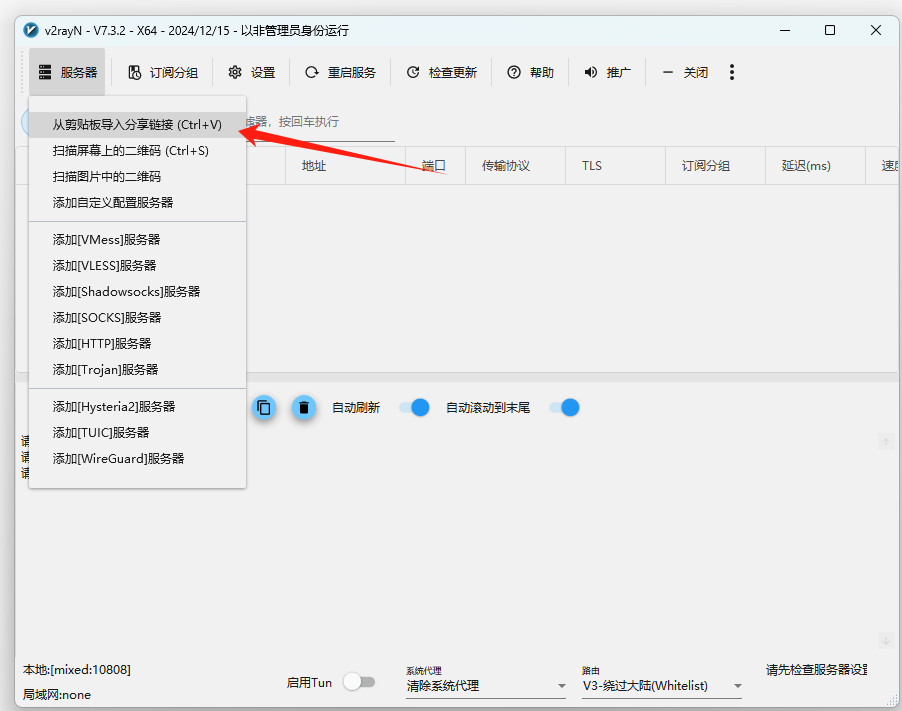The width and height of the screenshot is (902, 711).
Task: Collapse the 服务器 servers menu
Action: click(x=67, y=73)
